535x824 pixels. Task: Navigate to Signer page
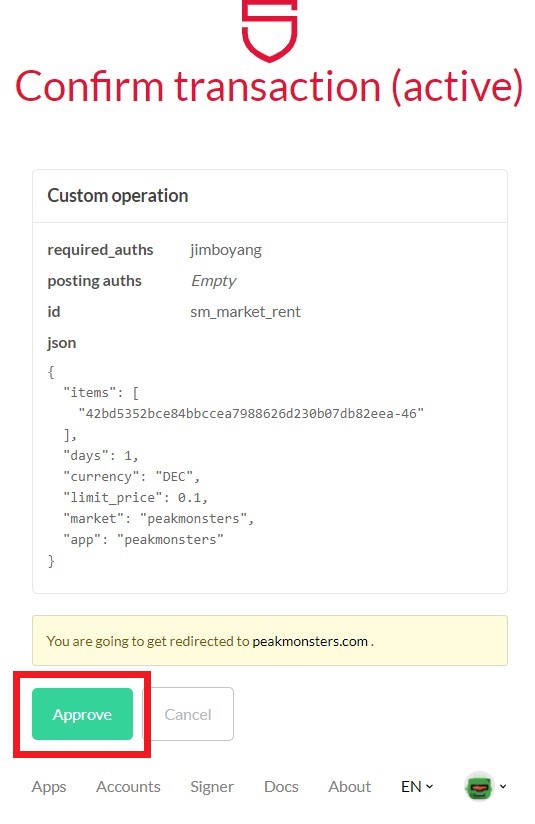pyautogui.click(x=212, y=787)
